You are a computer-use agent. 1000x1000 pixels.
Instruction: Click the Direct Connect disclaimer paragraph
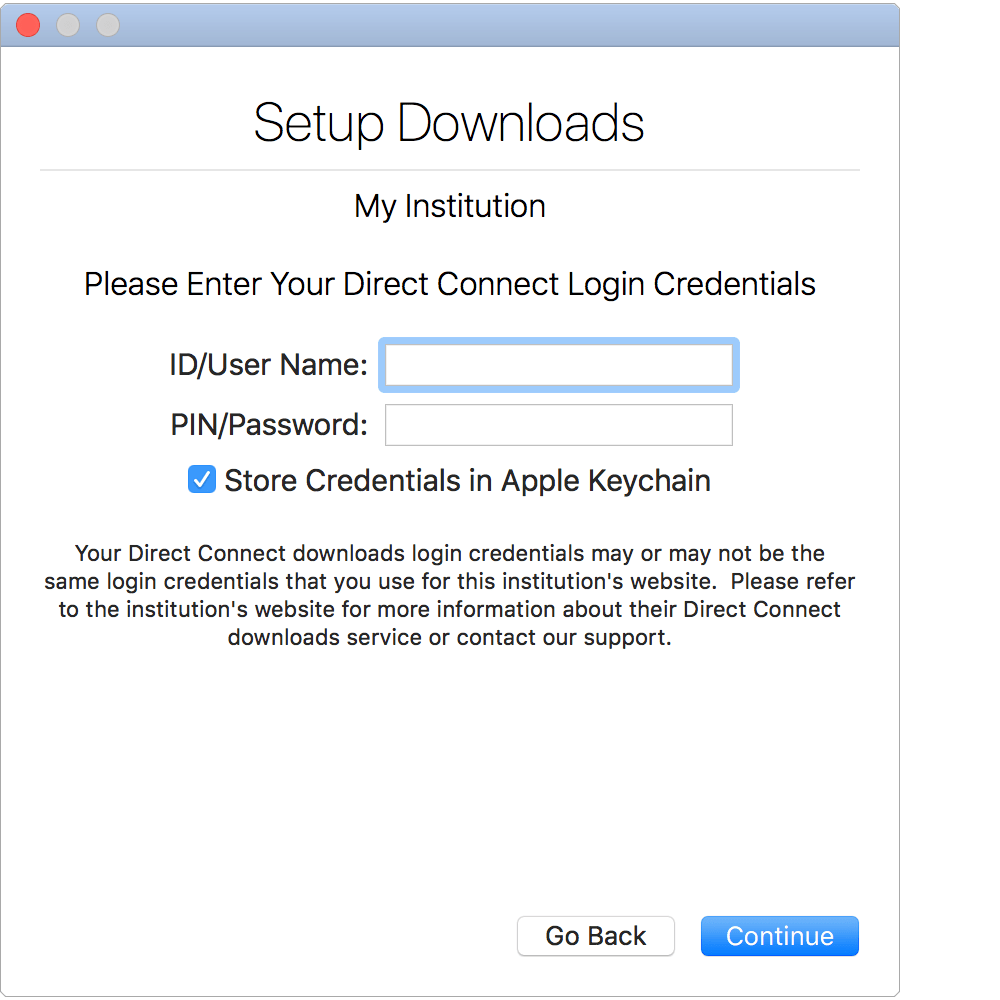pyautogui.click(x=449, y=593)
